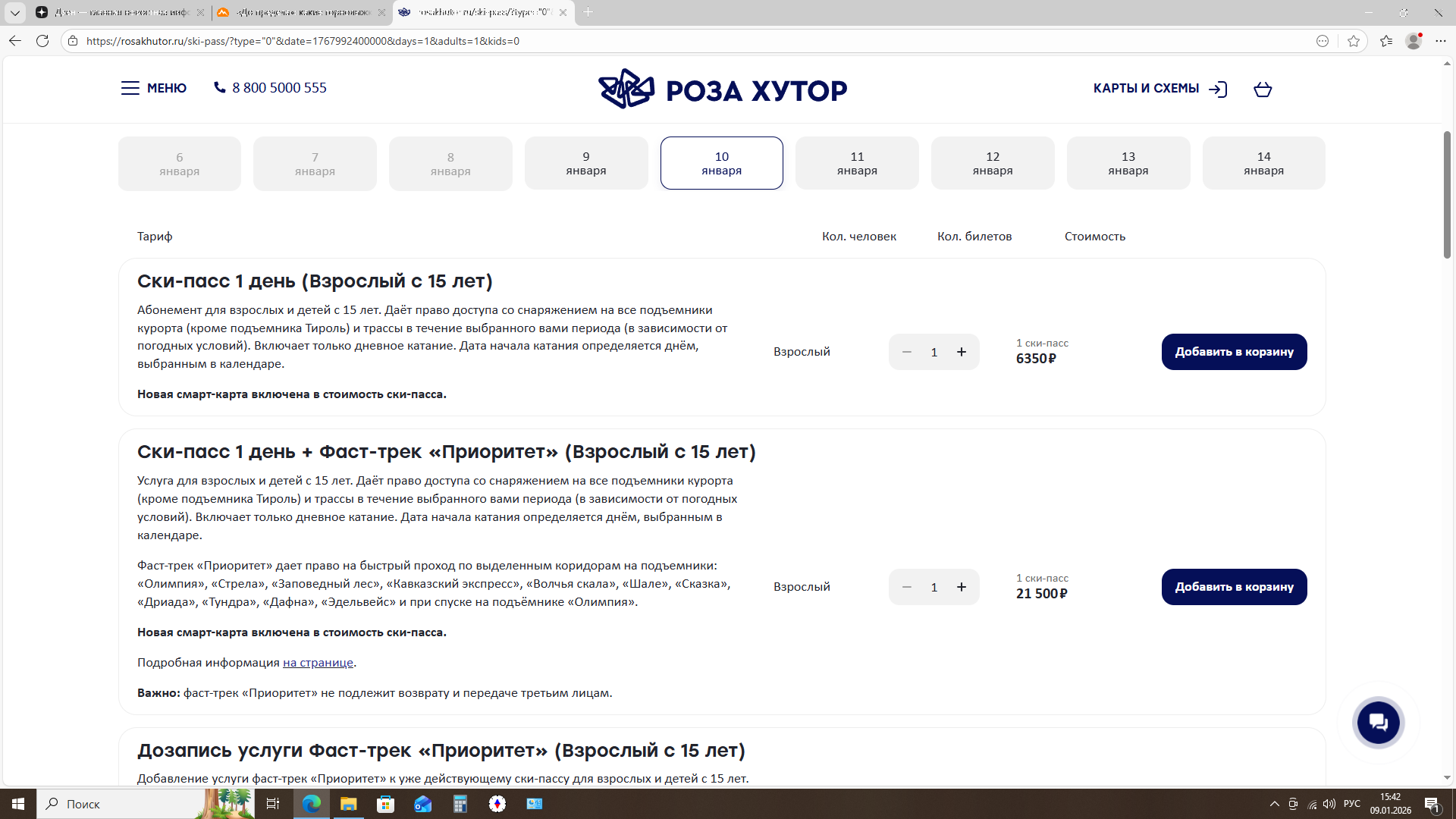This screenshot has width=1456, height=819.
Task: Click the browser address bar URL
Action: click(x=303, y=41)
